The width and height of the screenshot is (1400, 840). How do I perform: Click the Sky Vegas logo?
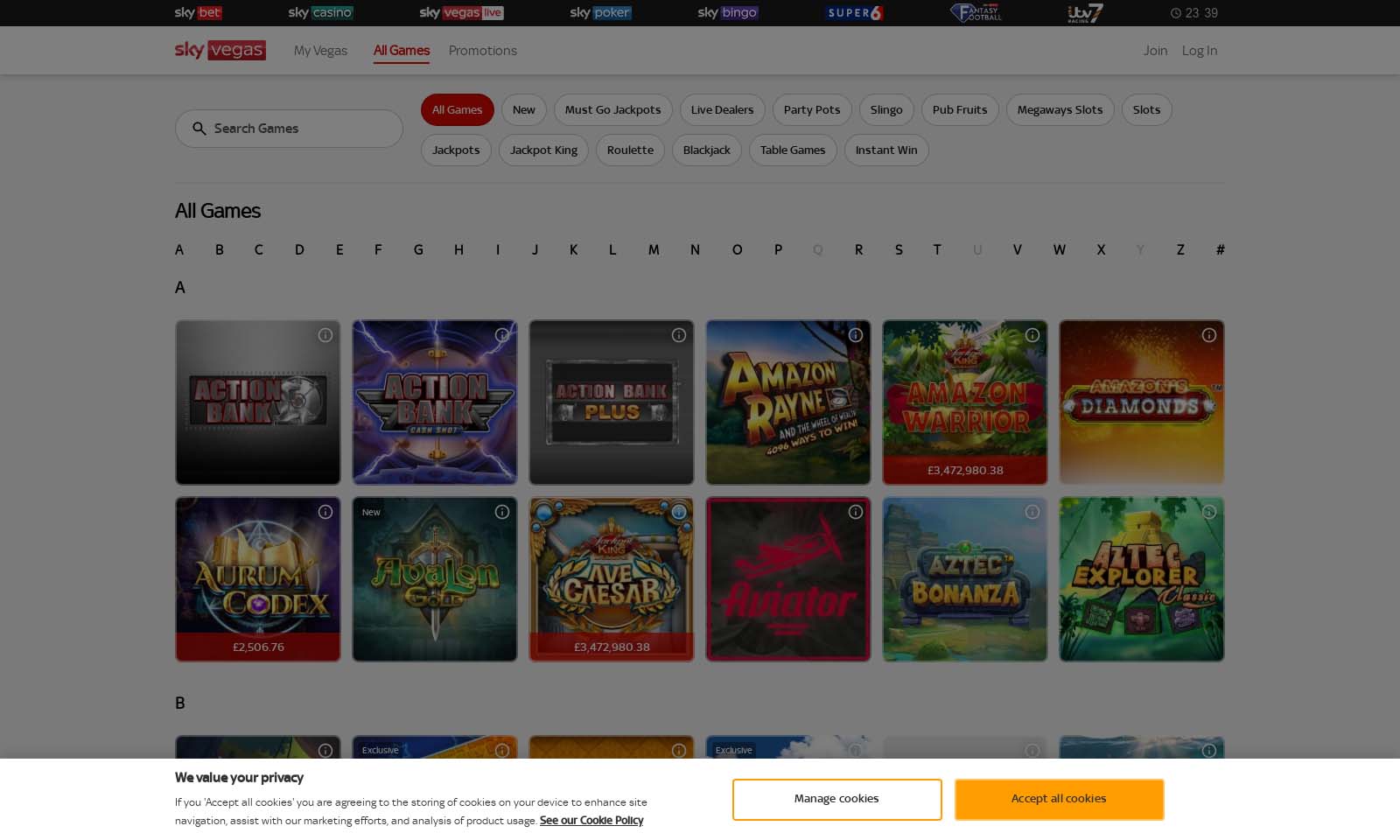pos(220,50)
